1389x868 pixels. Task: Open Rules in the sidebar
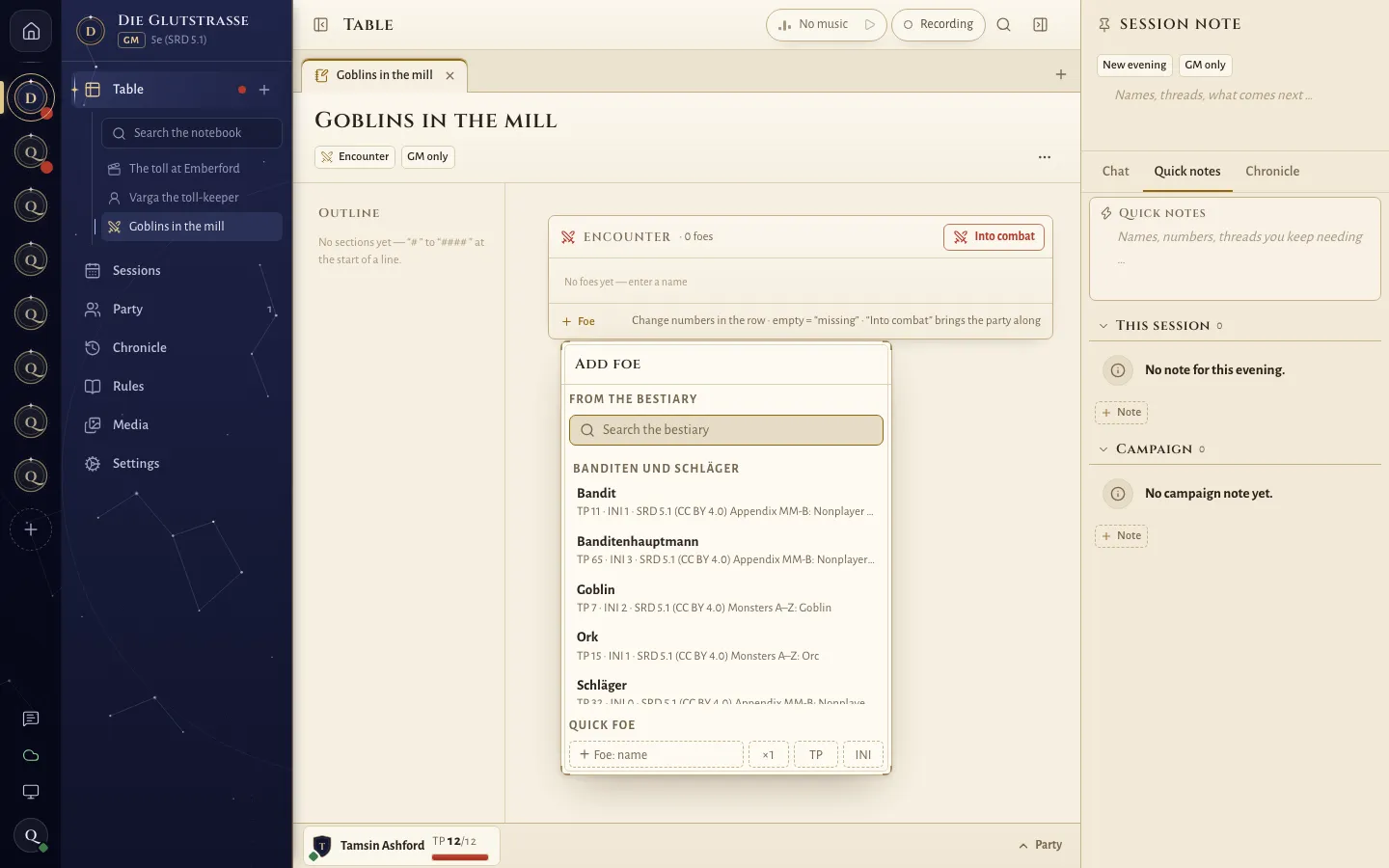[x=128, y=387]
